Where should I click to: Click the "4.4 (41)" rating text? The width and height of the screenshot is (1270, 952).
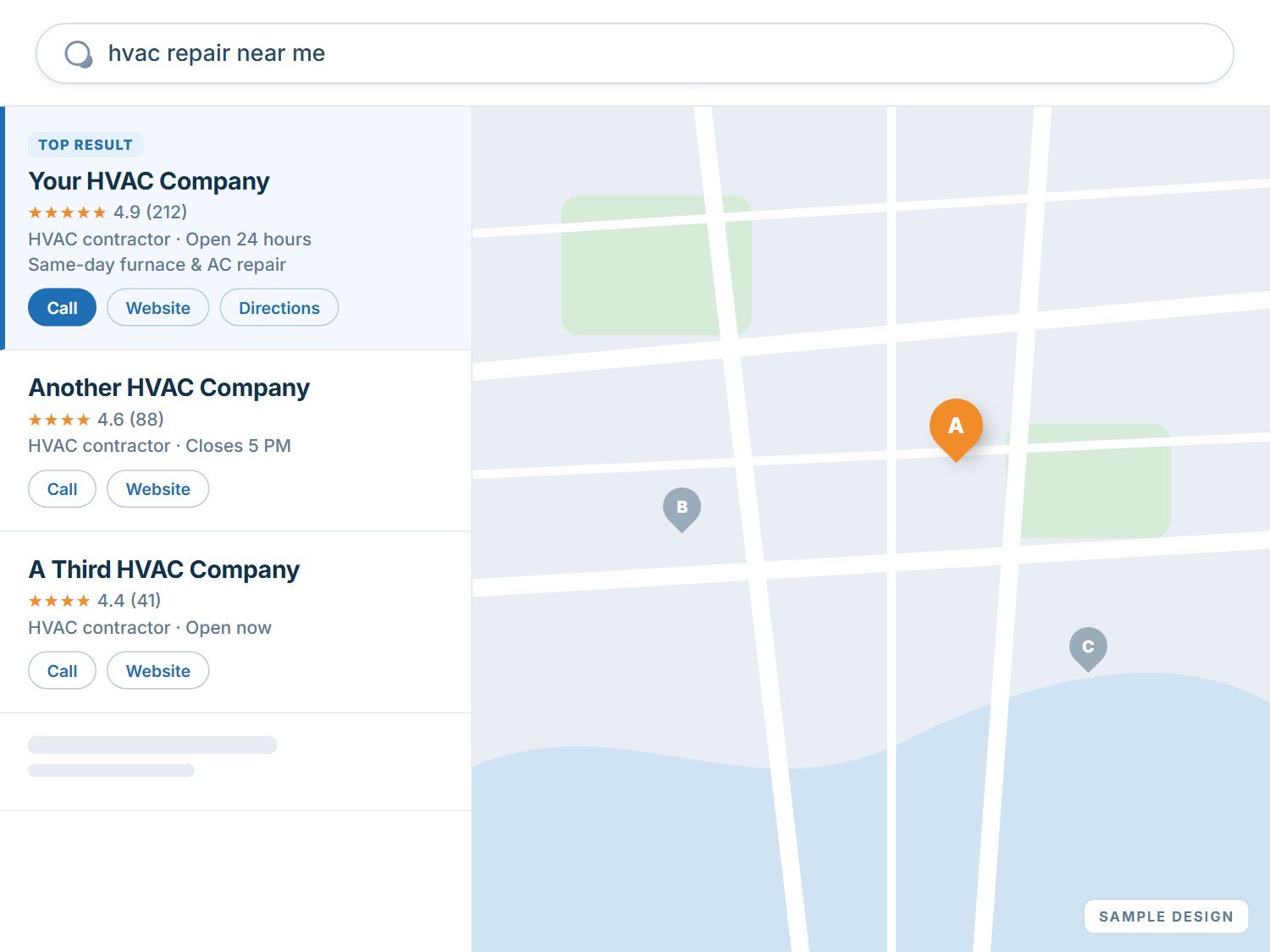129,600
